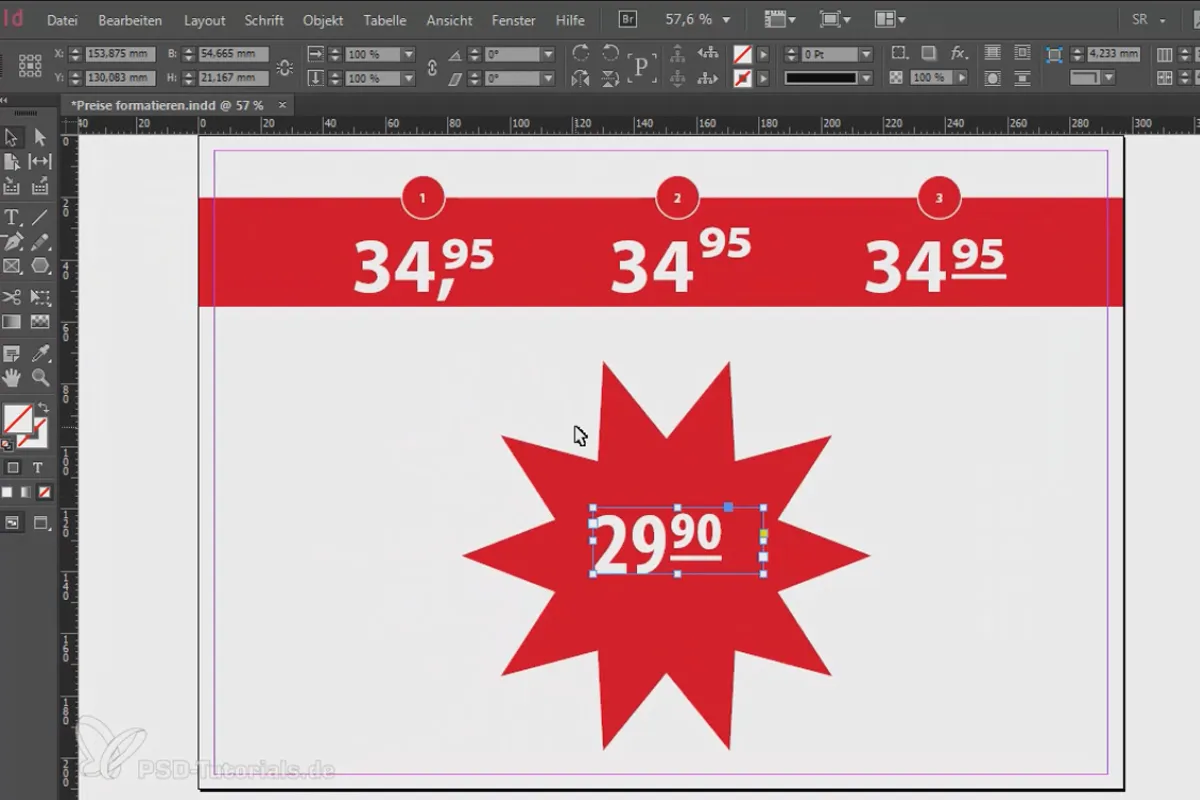1200x800 pixels.
Task: Select the Line tool
Action: [40, 217]
